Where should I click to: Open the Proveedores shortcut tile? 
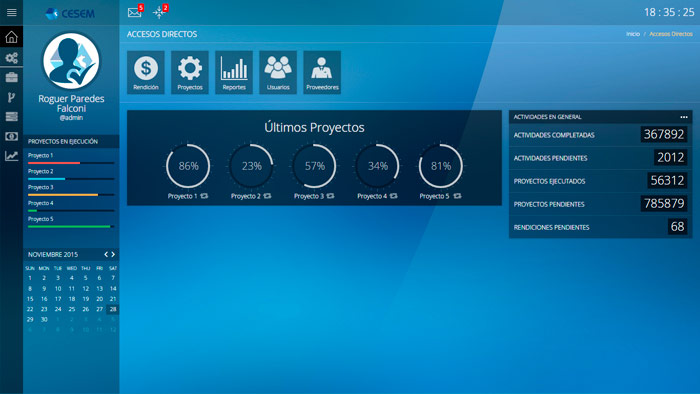pyautogui.click(x=322, y=72)
